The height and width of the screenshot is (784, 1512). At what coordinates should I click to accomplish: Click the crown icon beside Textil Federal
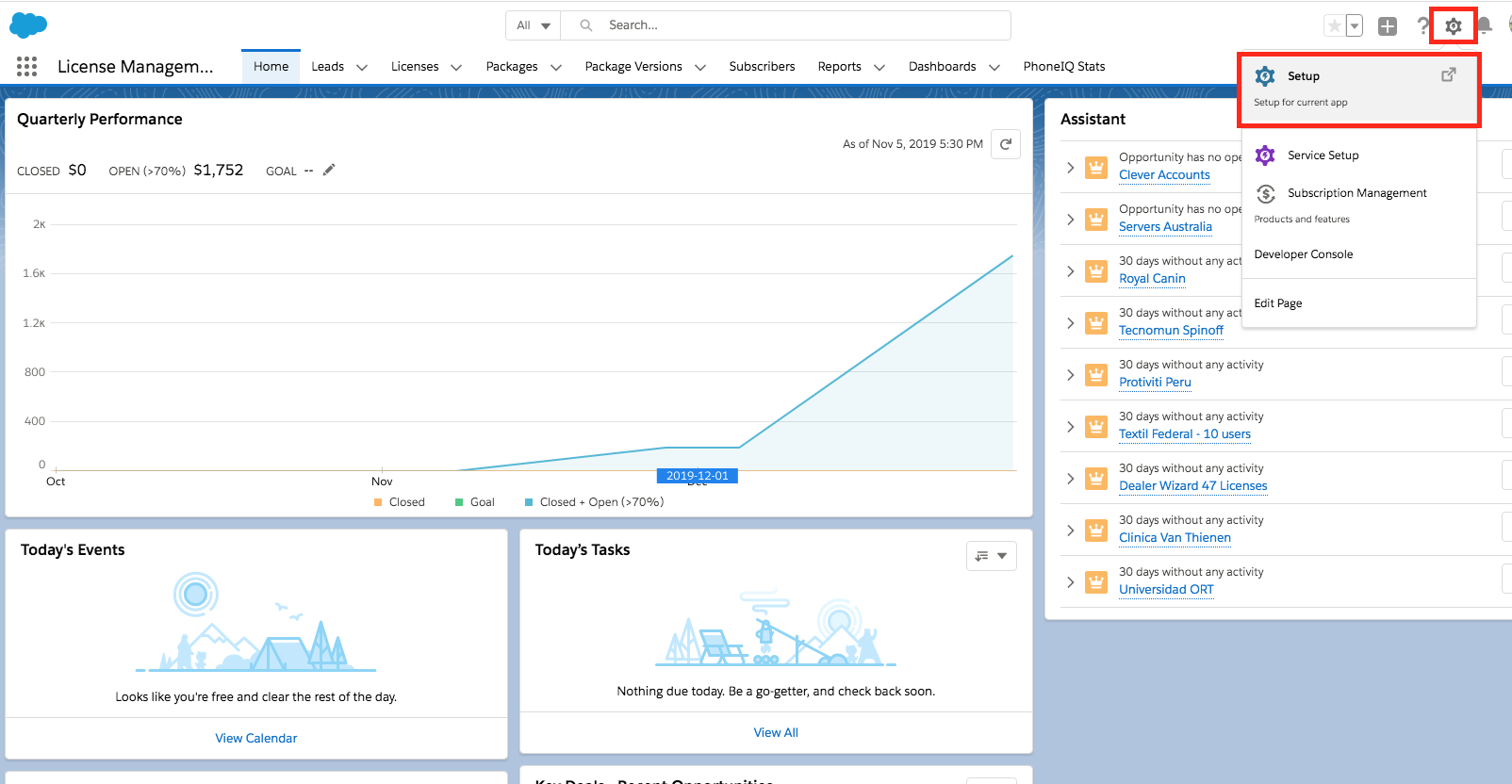click(x=1095, y=427)
